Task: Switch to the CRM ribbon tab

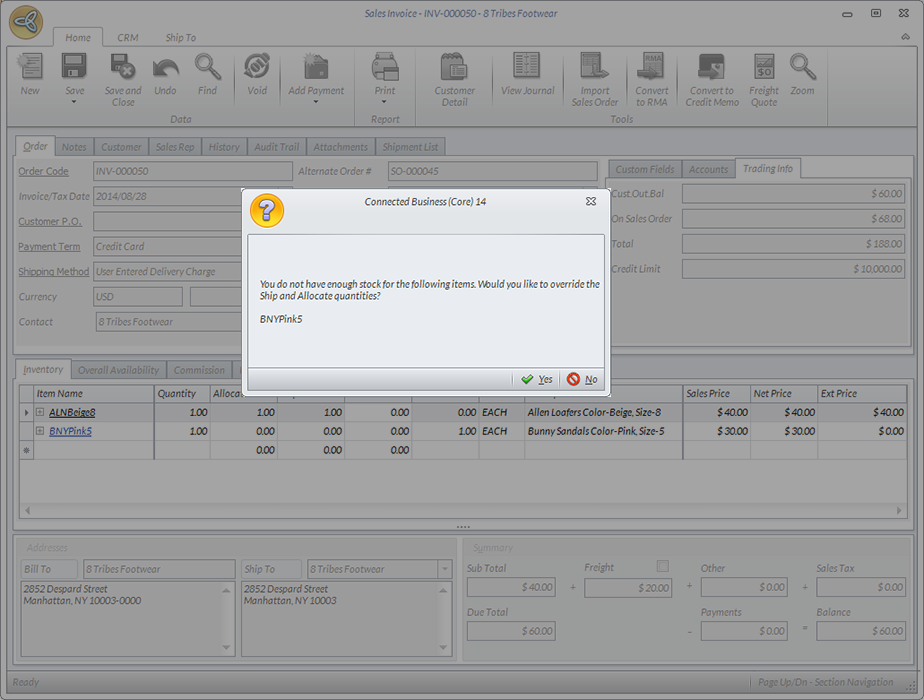Action: (128, 38)
